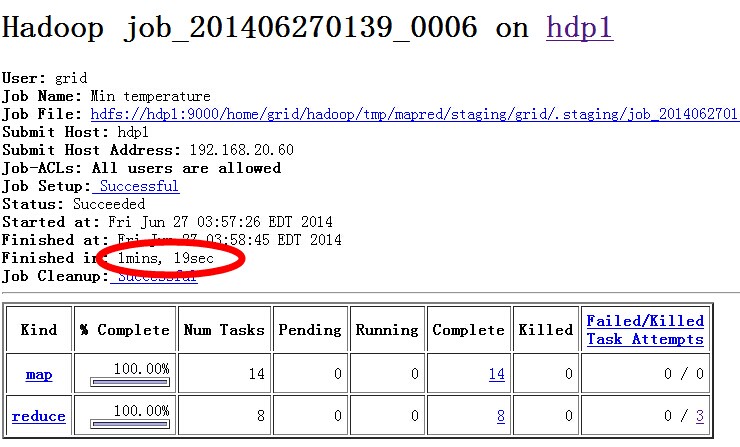Click the Job Cleanup Successful link
This screenshot has height=447, width=740.
155,276
